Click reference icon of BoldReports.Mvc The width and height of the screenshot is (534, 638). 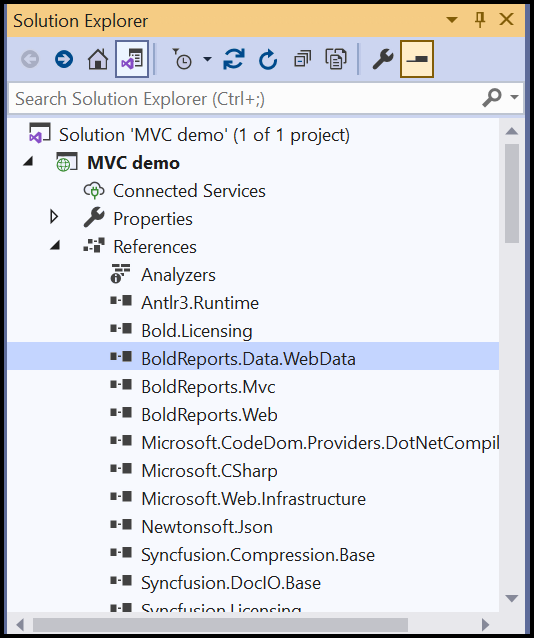click(121, 385)
